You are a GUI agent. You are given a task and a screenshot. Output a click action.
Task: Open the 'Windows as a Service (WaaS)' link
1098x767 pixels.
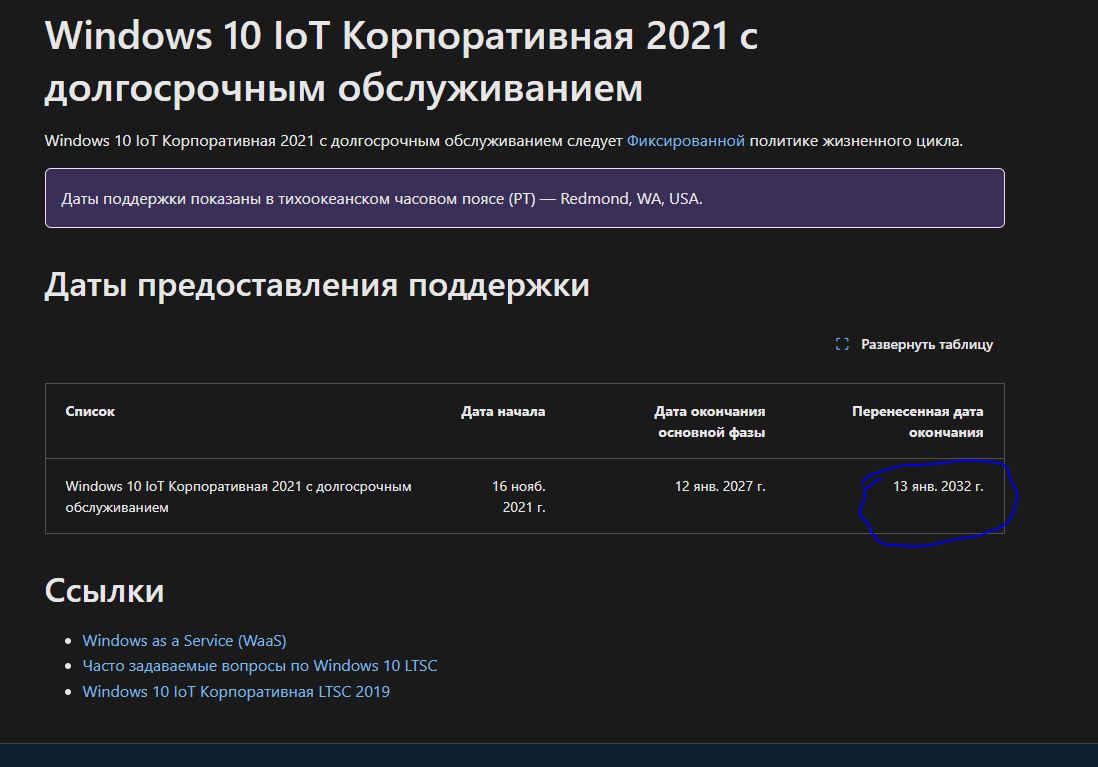tap(184, 640)
